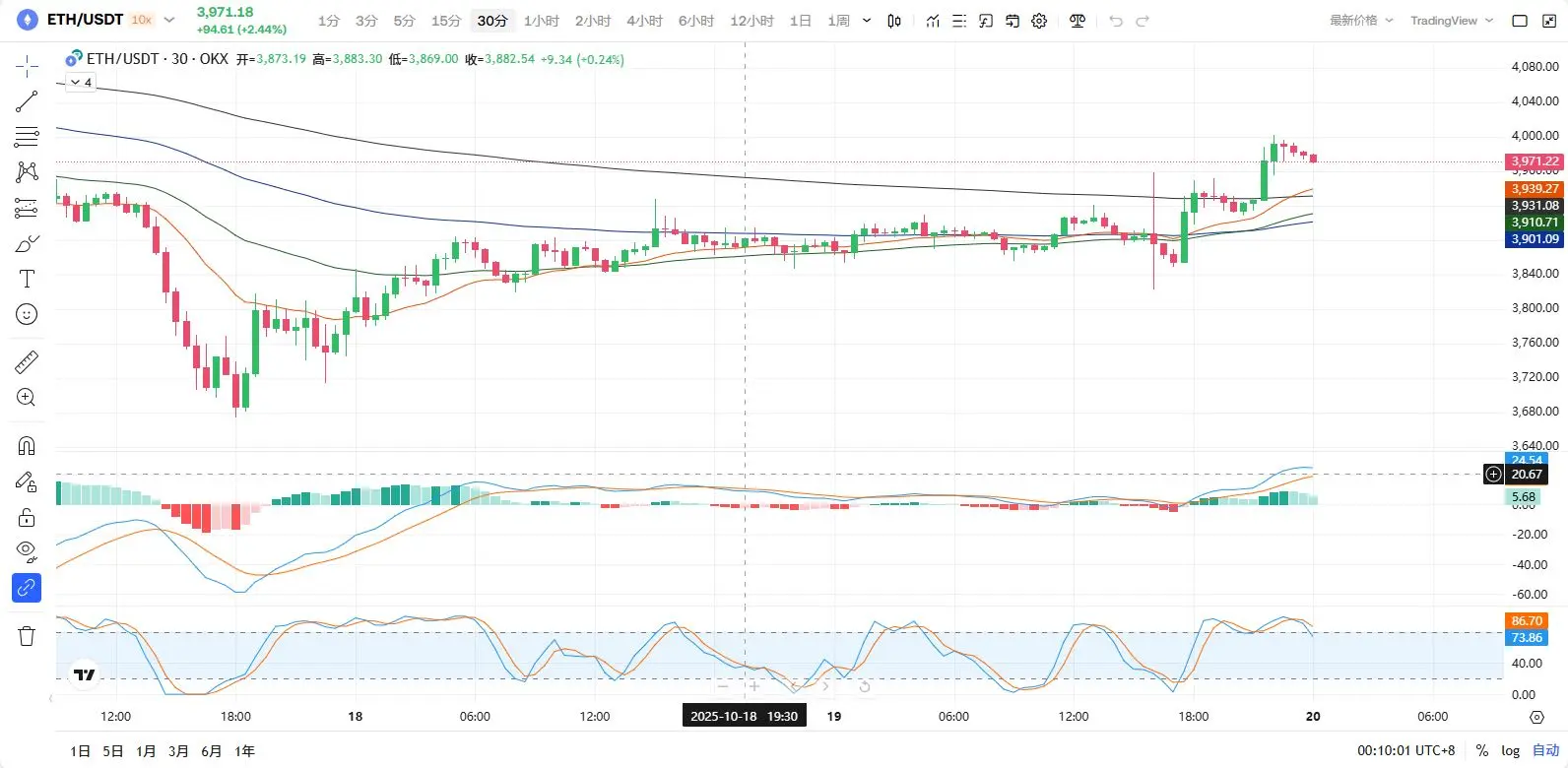Click the replay swap icon
1568x768 pixels.
(x=1013, y=21)
